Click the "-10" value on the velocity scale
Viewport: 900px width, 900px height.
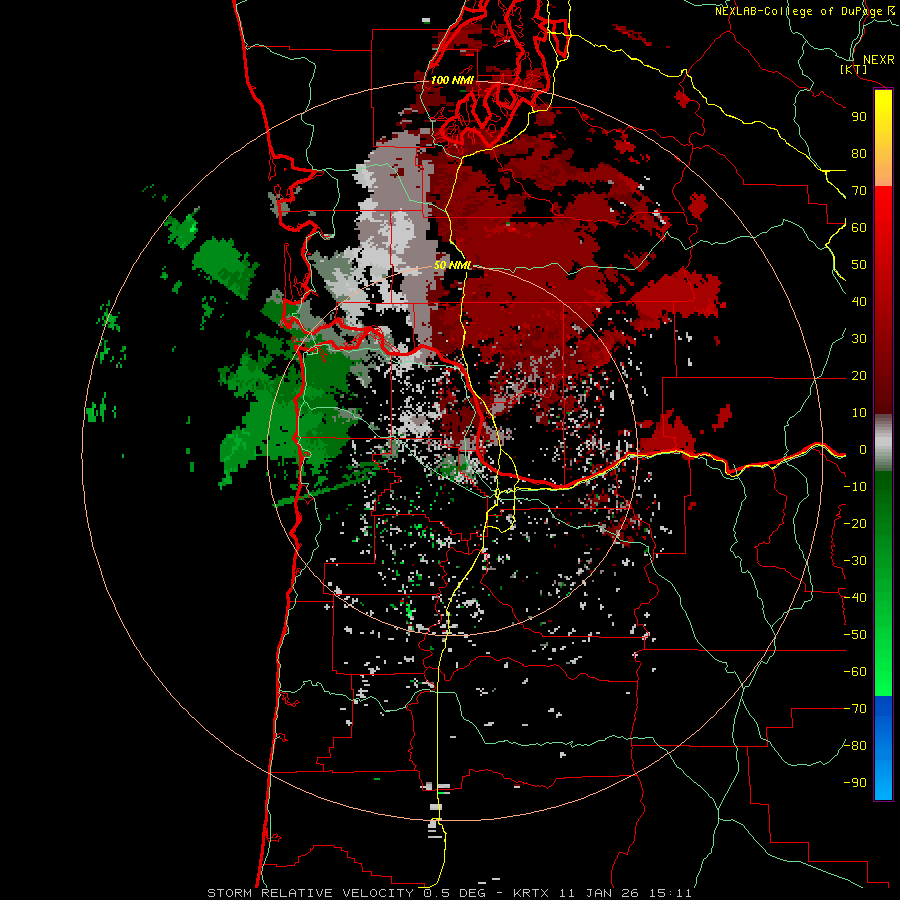pos(855,487)
